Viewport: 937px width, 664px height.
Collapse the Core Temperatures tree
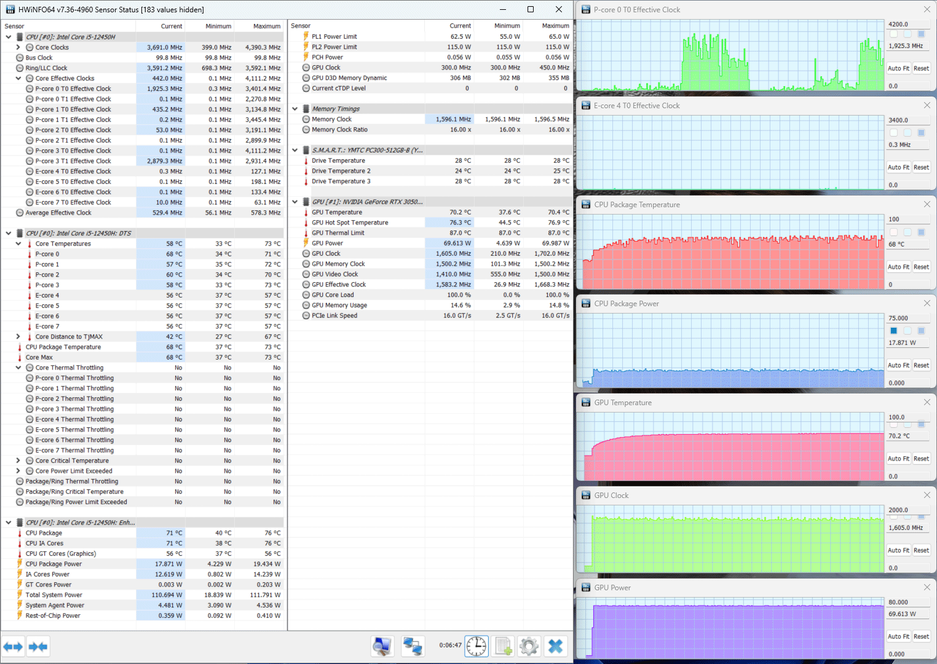pos(19,243)
